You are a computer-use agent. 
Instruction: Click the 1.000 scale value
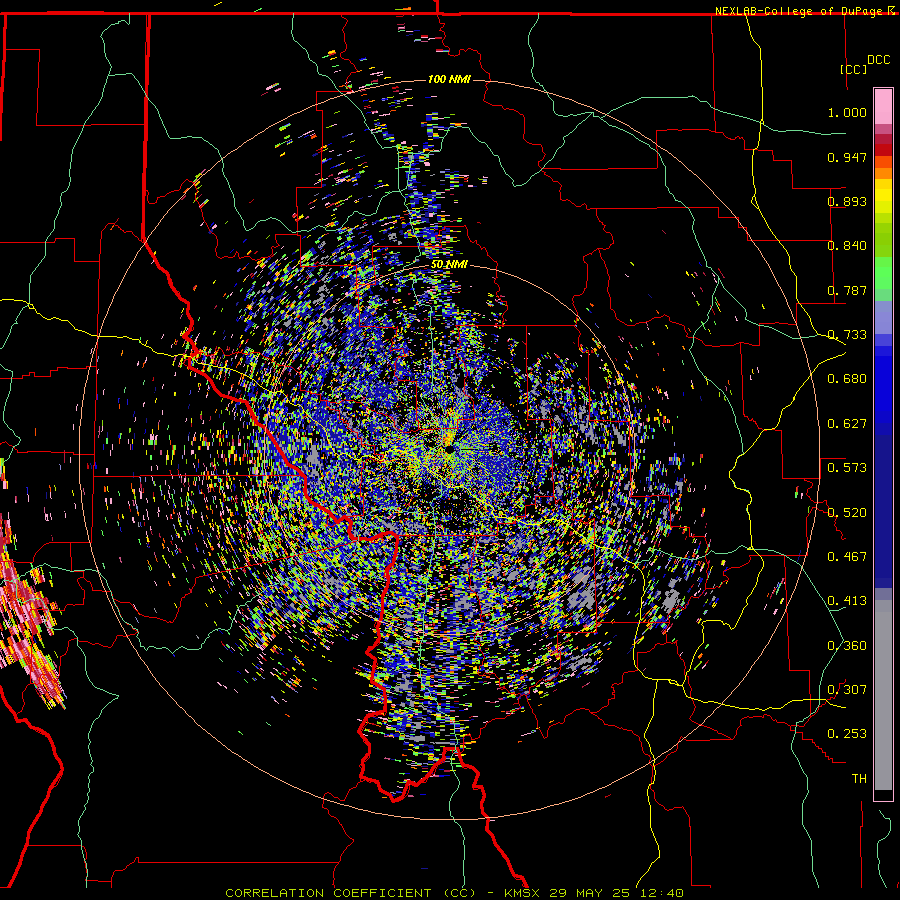point(847,112)
